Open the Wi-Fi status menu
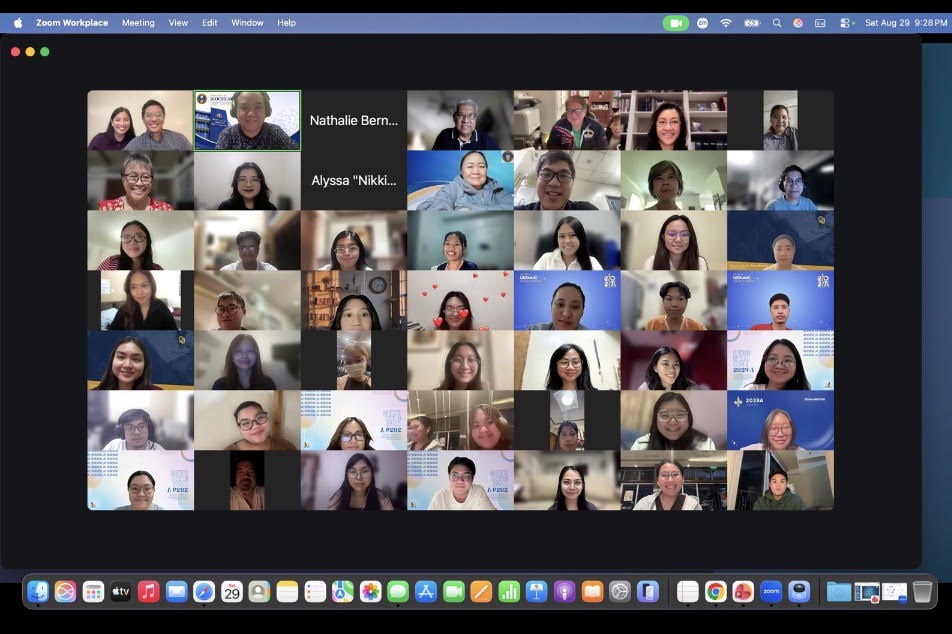 pyautogui.click(x=726, y=23)
